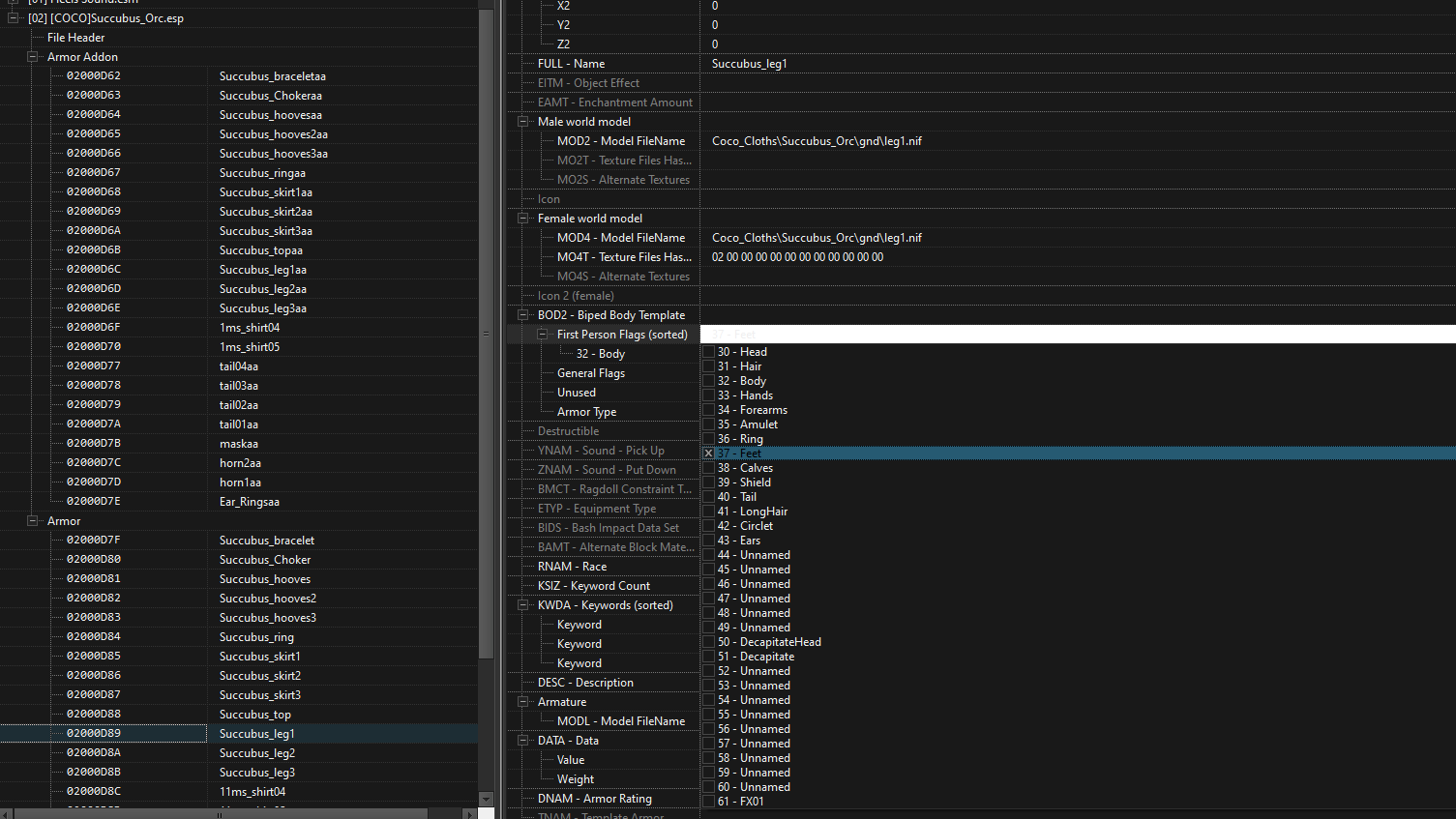Open the Succubus_hooves2aa armor addon
The height and width of the screenshot is (819, 1456).
(x=274, y=134)
